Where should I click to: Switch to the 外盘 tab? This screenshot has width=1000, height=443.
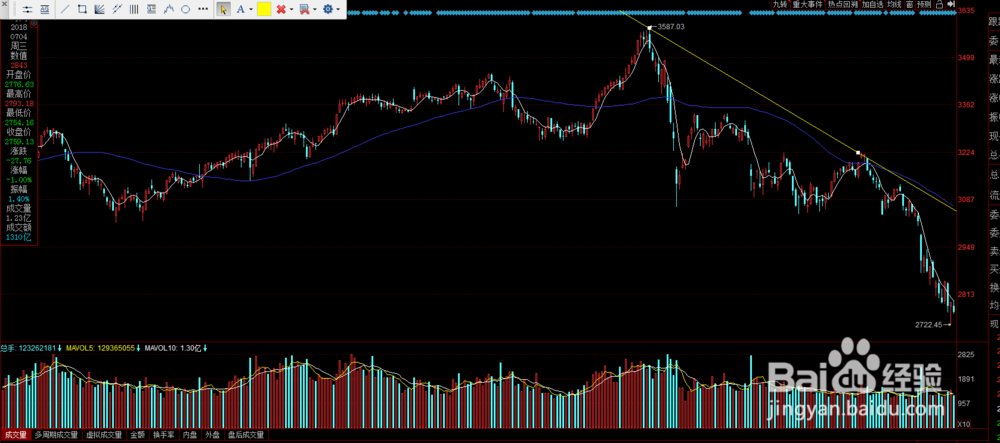pyautogui.click(x=212, y=435)
